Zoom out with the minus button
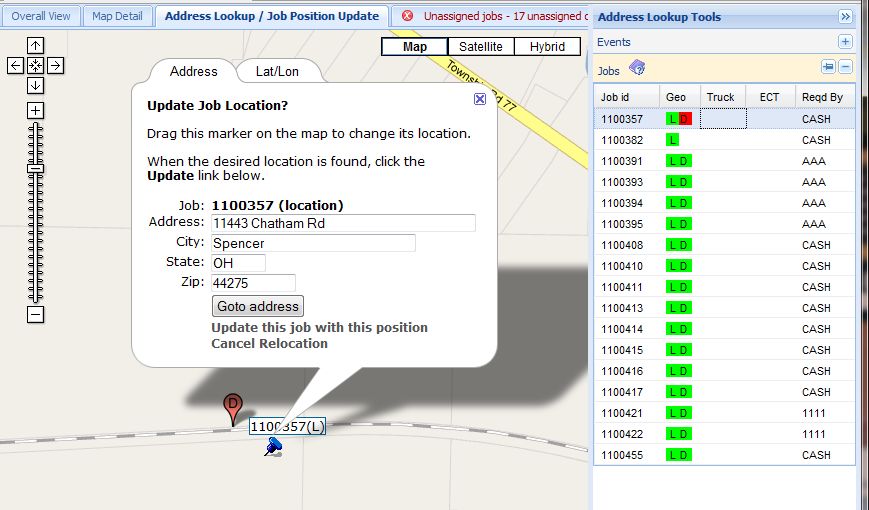Screen dimensions: 869x510 tap(35, 315)
